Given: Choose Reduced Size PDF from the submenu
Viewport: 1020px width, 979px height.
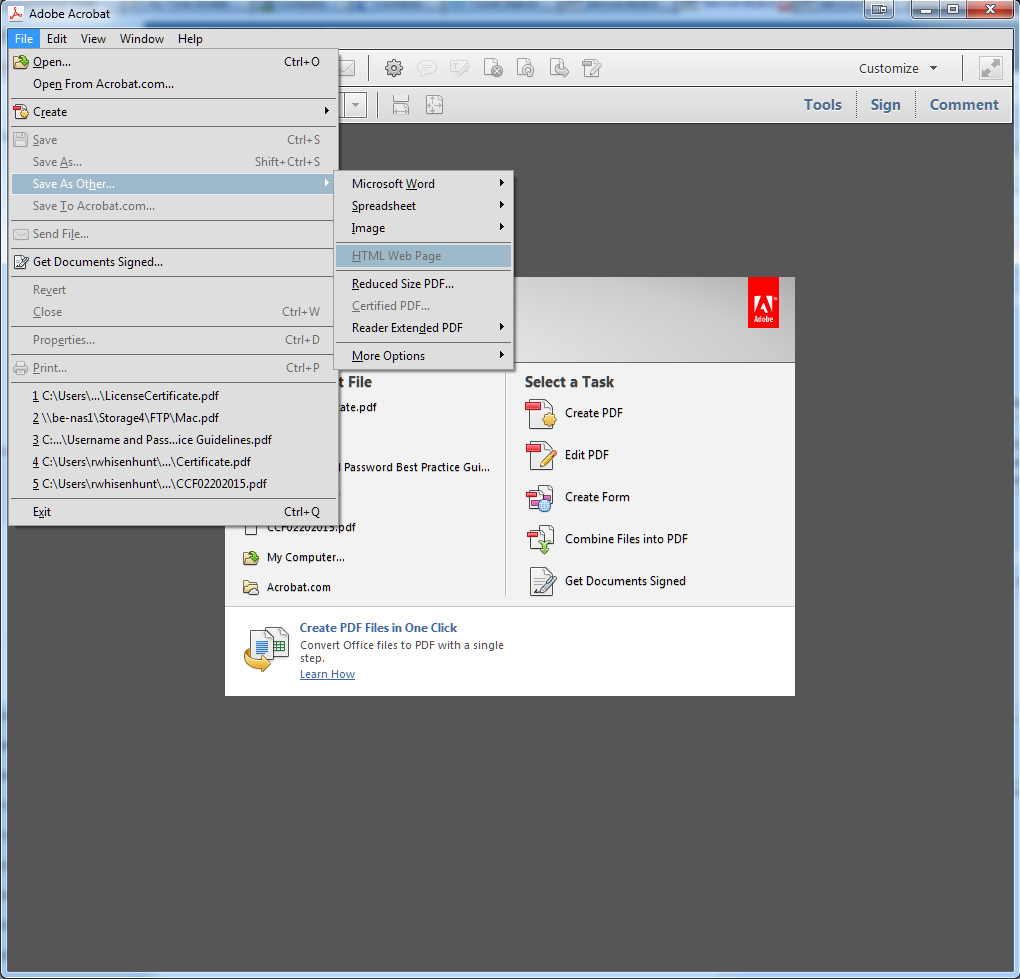Looking at the screenshot, I should pyautogui.click(x=402, y=284).
